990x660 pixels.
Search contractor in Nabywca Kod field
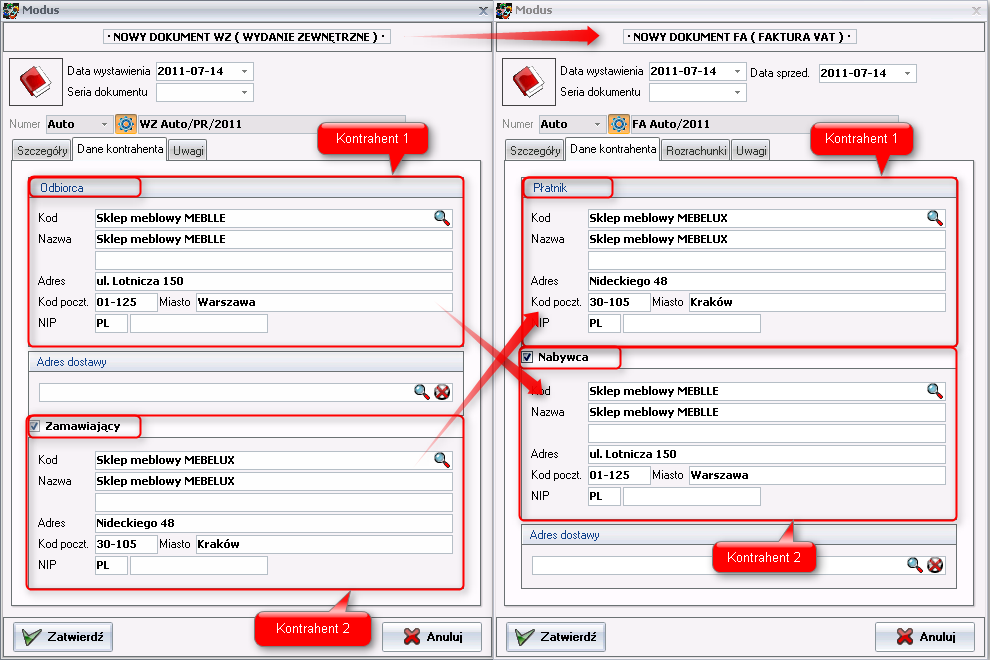pos(935,390)
